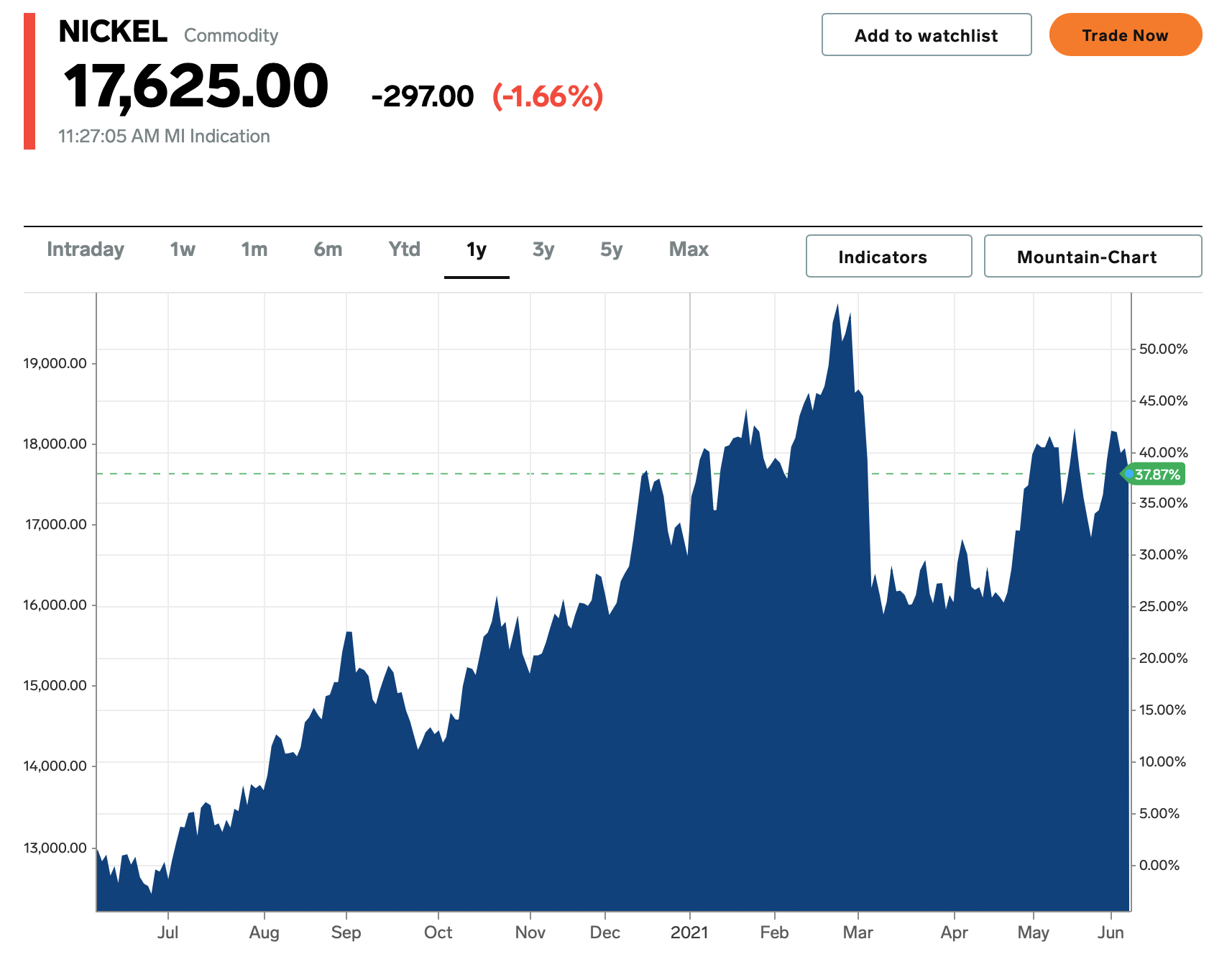This screenshot has width=1232, height=962.
Task: Click the Jul label on x-axis
Action: pyautogui.click(x=167, y=933)
